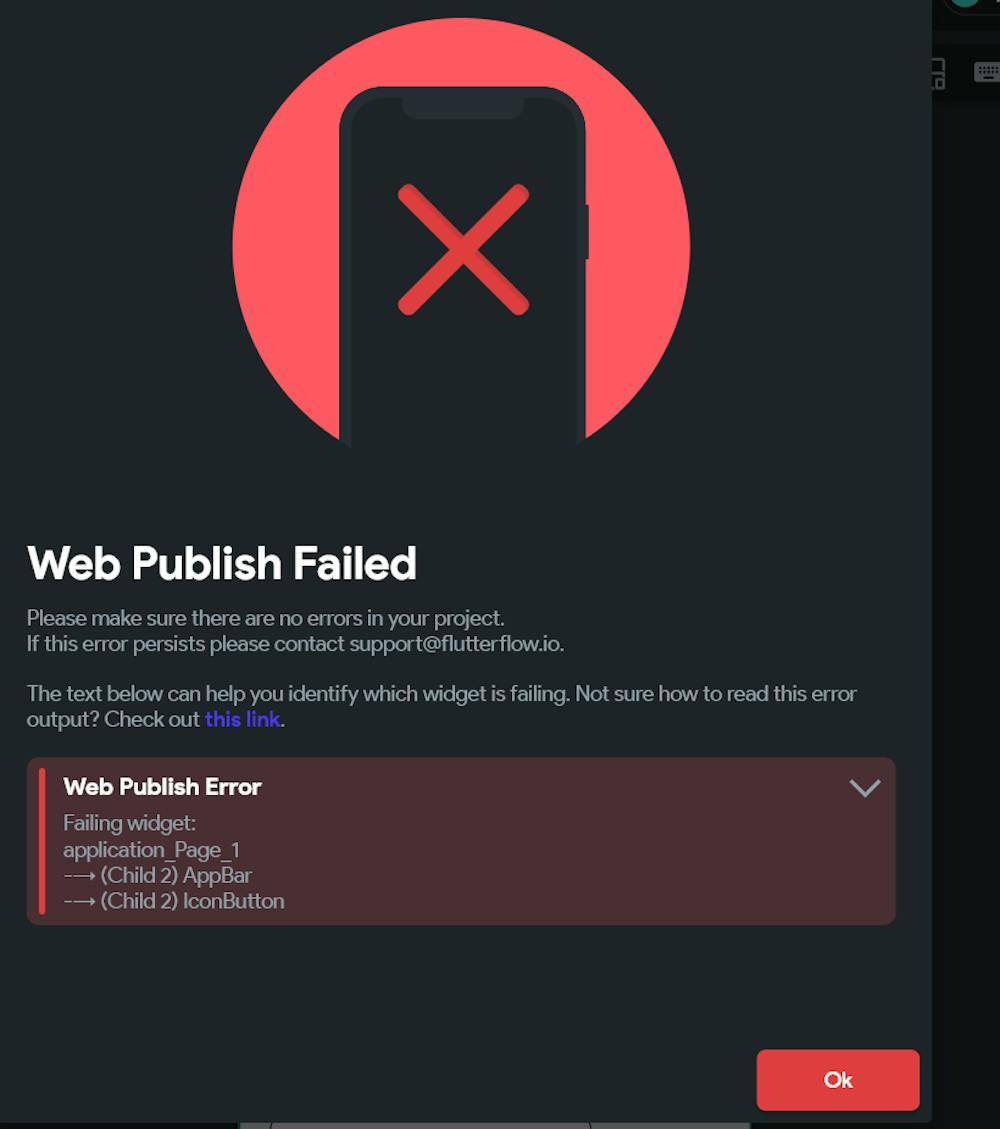Screen dimensions: 1000x1129
Task: Open the 'this link' help hyperlink
Action: [x=242, y=719]
